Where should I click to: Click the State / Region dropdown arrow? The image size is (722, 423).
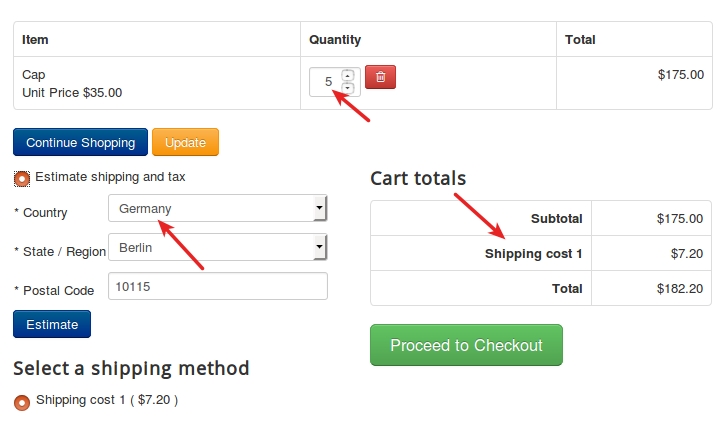[320, 247]
